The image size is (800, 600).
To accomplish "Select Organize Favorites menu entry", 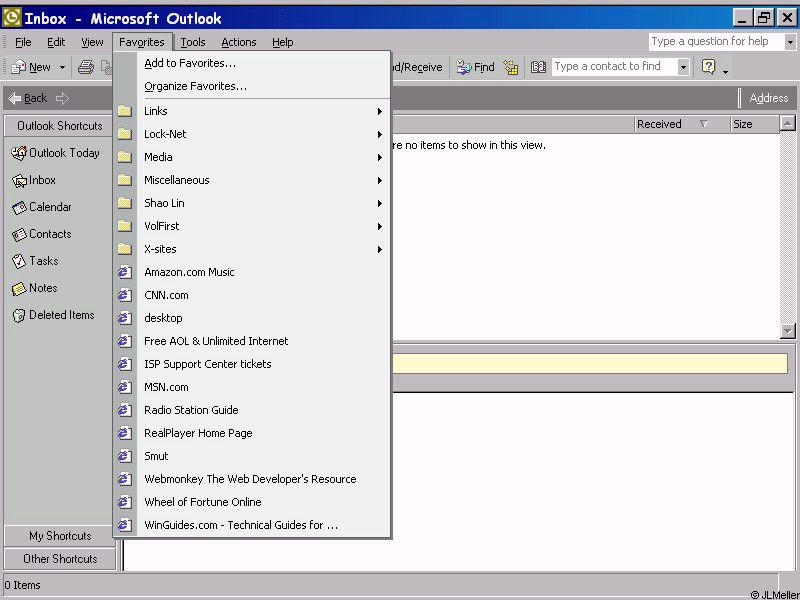I will pos(195,86).
